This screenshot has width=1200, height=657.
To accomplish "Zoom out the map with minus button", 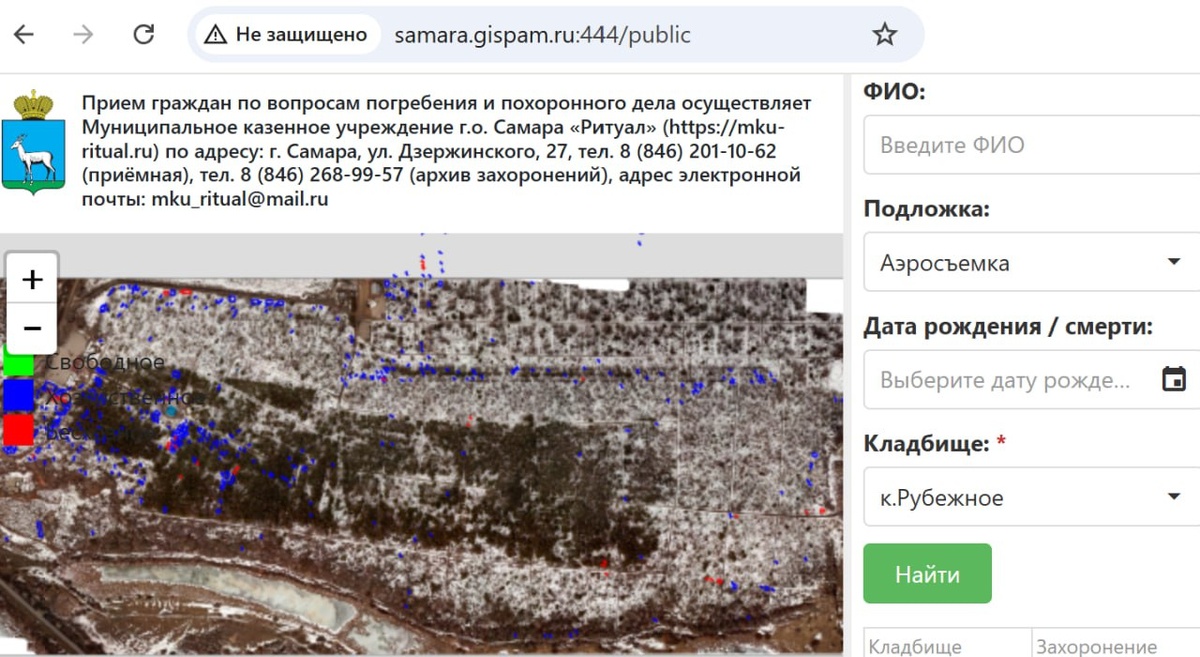I will (x=32, y=328).
